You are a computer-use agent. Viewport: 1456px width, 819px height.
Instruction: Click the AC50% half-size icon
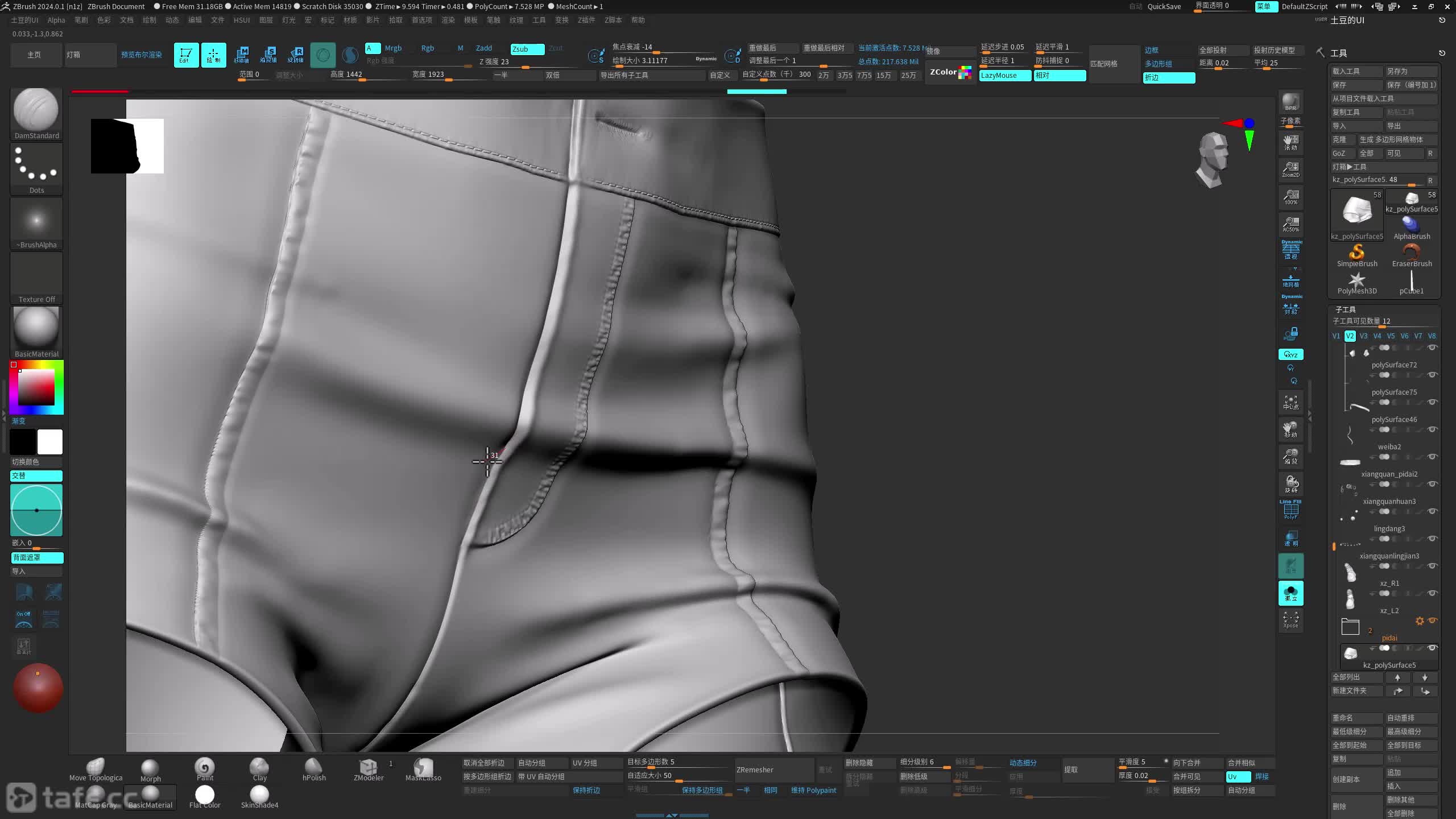pos(1290,224)
